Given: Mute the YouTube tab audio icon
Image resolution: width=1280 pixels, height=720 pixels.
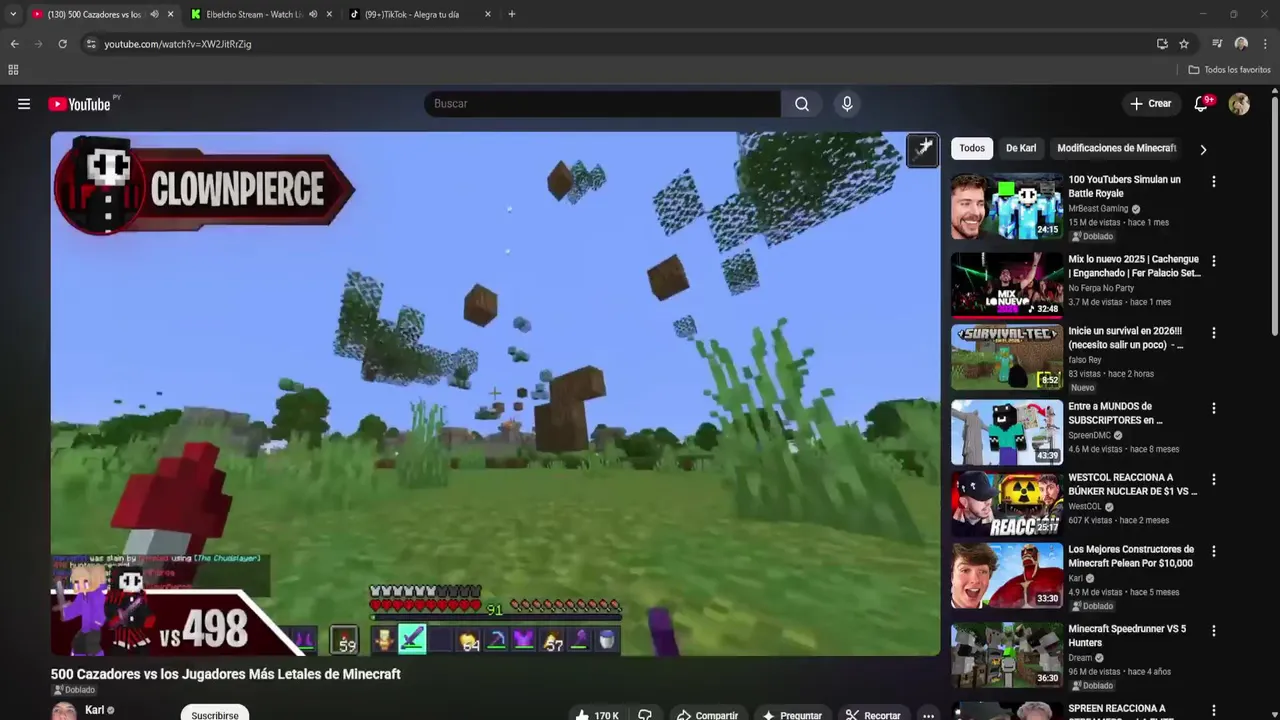Looking at the screenshot, I should click(154, 14).
